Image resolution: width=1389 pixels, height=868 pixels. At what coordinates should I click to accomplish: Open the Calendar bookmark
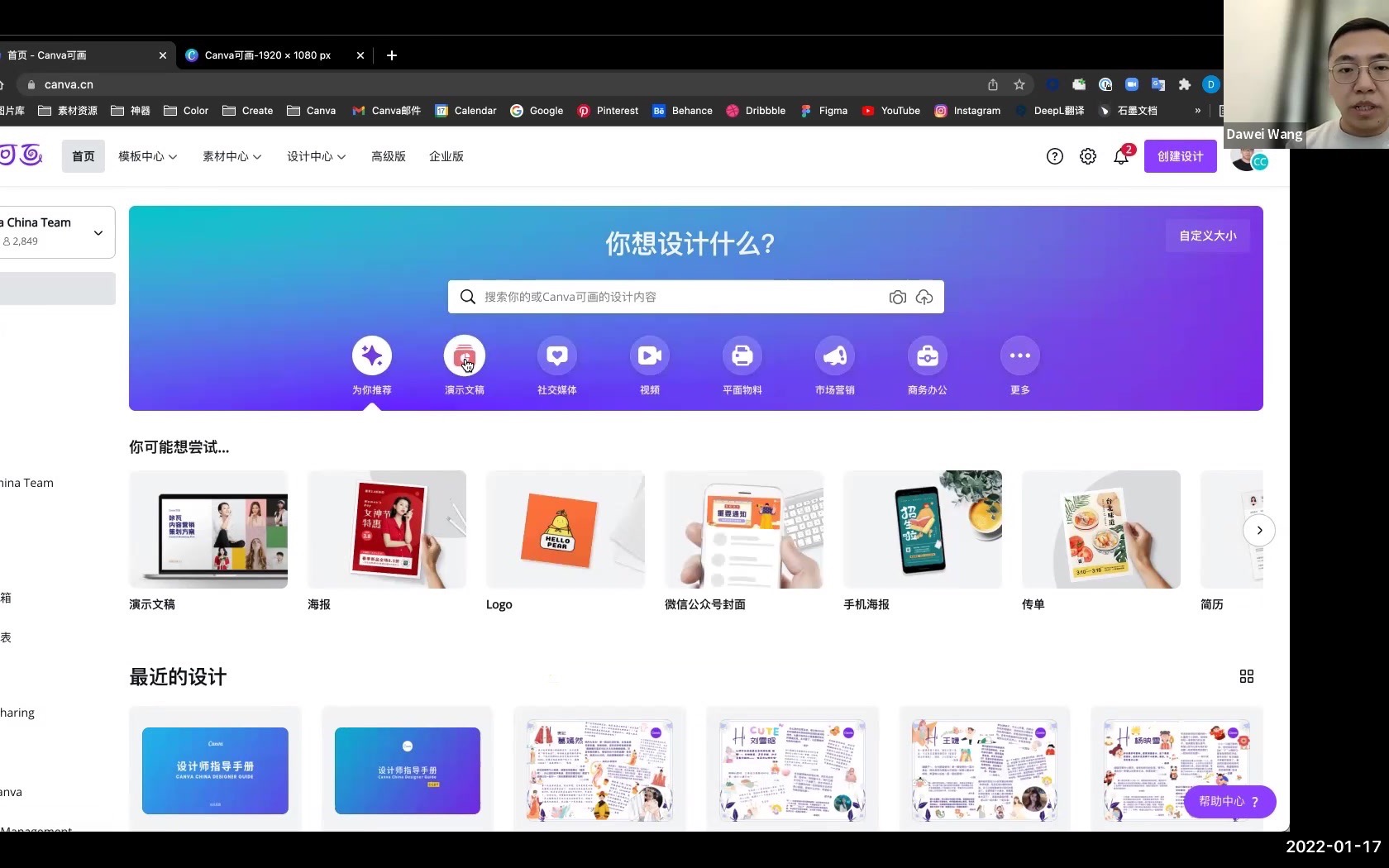[x=466, y=111]
